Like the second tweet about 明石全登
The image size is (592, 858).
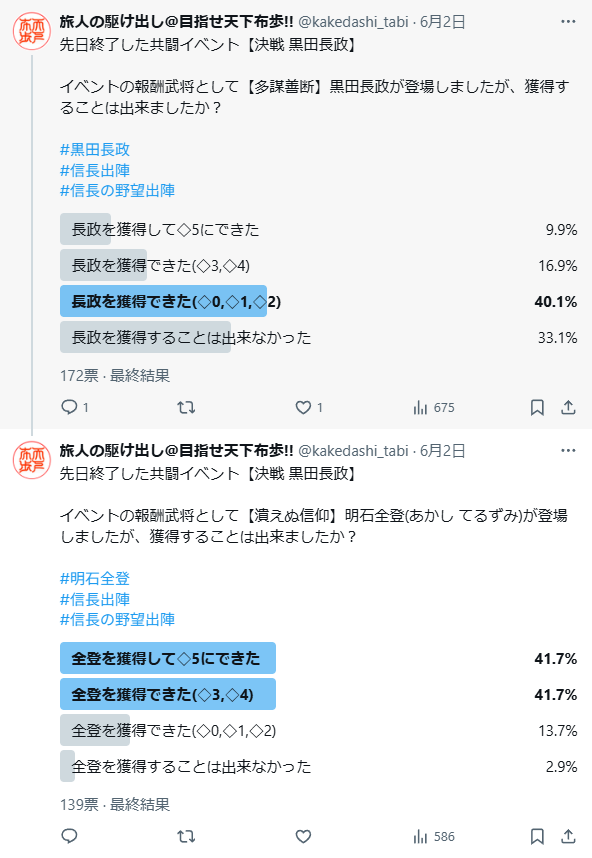click(303, 836)
